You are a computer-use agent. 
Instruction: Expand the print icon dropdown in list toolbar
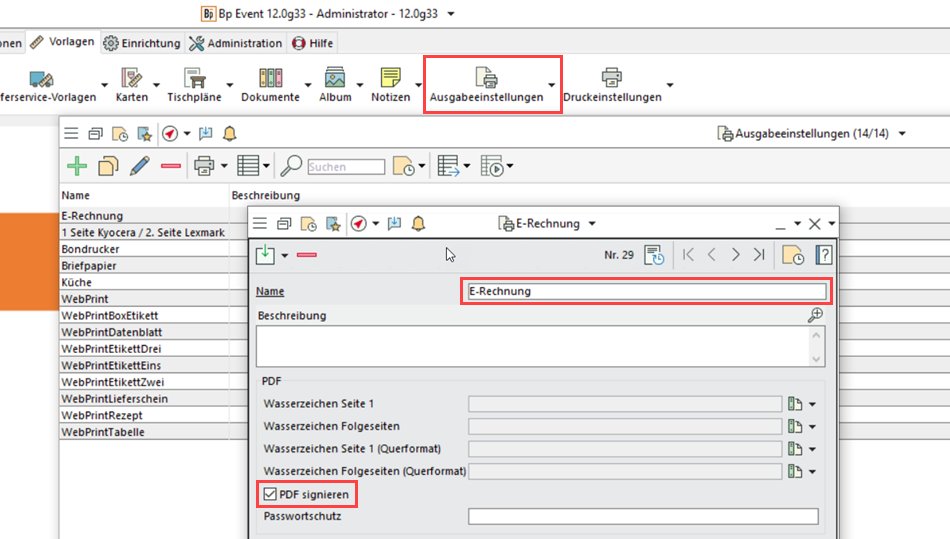(224, 166)
